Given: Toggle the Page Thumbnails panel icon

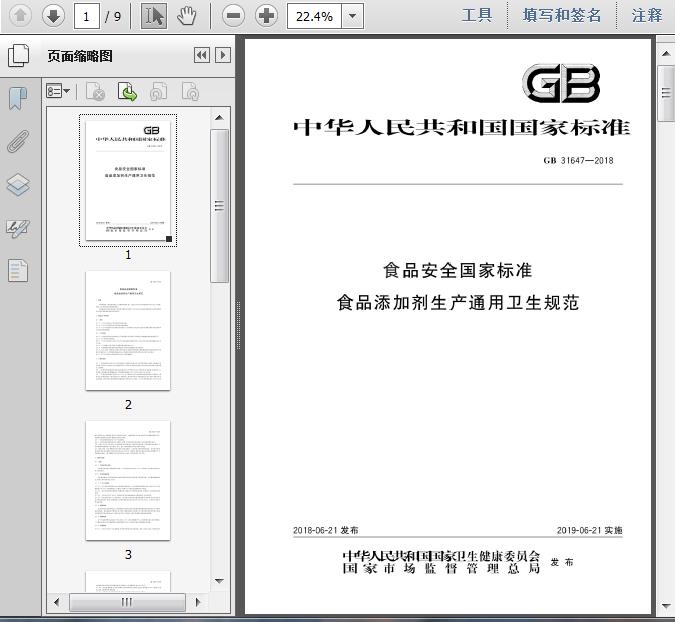Looking at the screenshot, I should (18, 56).
